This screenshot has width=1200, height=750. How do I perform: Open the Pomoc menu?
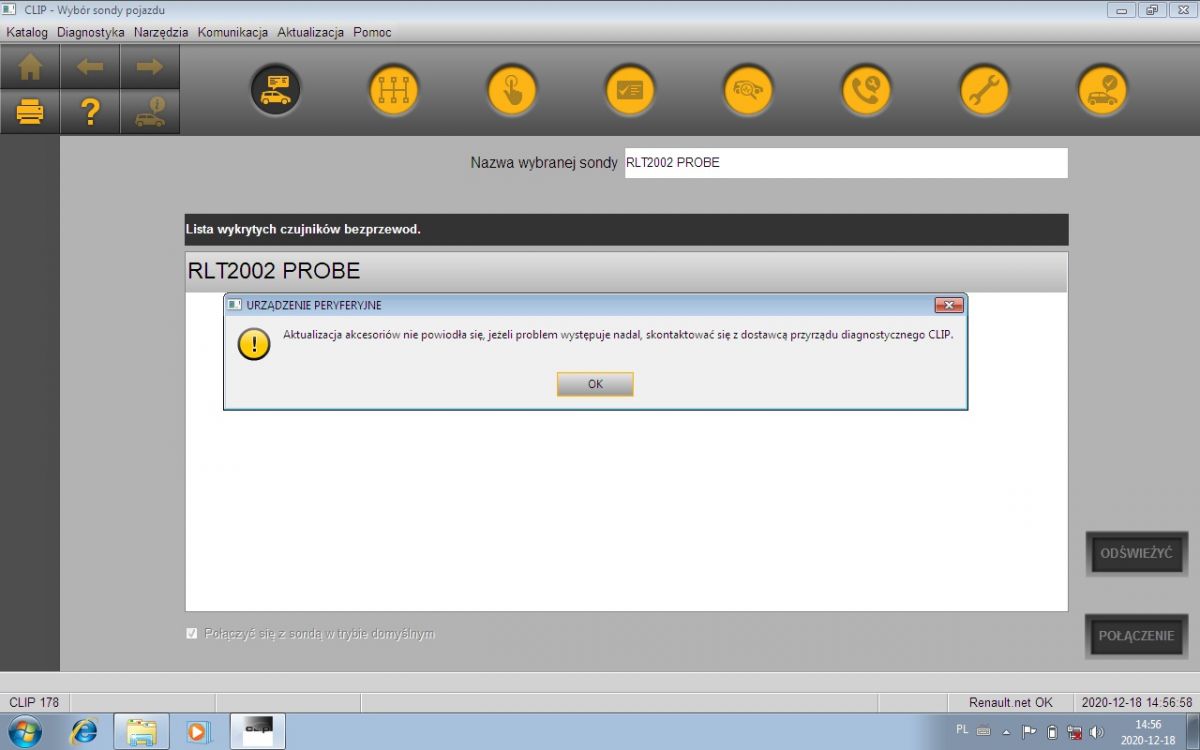point(372,32)
